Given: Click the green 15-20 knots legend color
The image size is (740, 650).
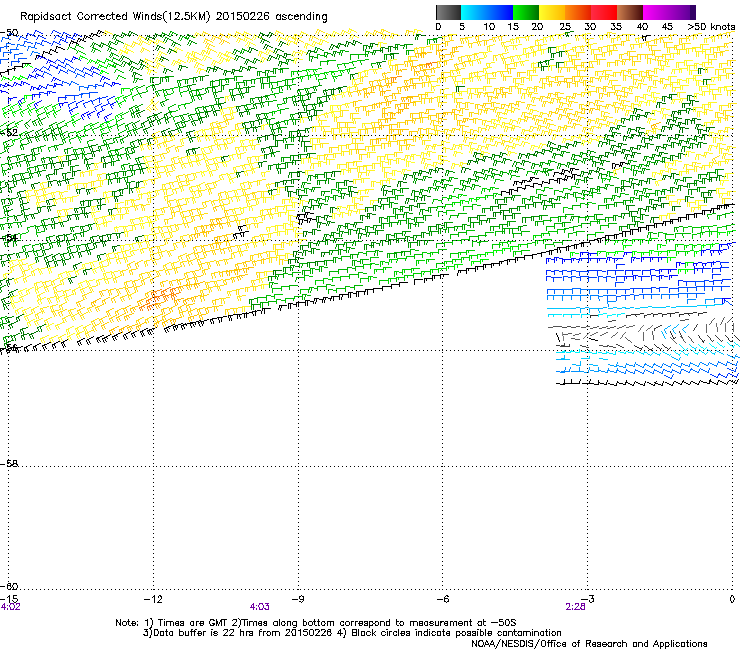Looking at the screenshot, I should tap(526, 12).
